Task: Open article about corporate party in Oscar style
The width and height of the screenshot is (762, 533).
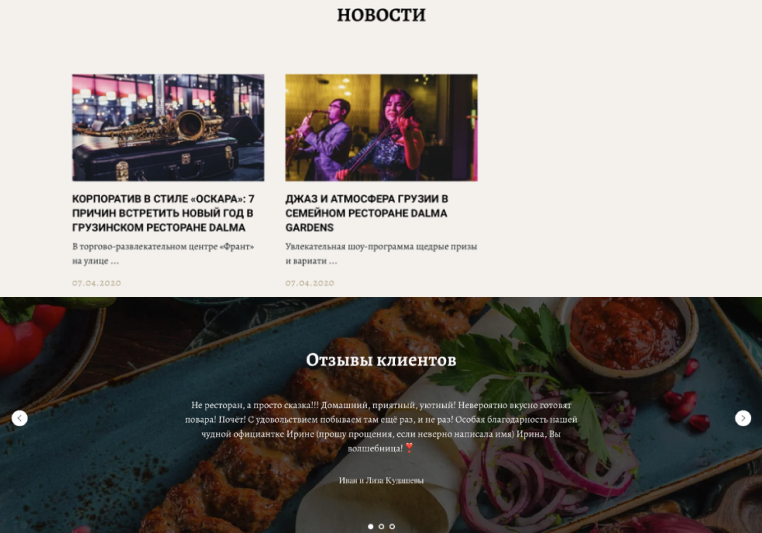Action: pos(163,213)
